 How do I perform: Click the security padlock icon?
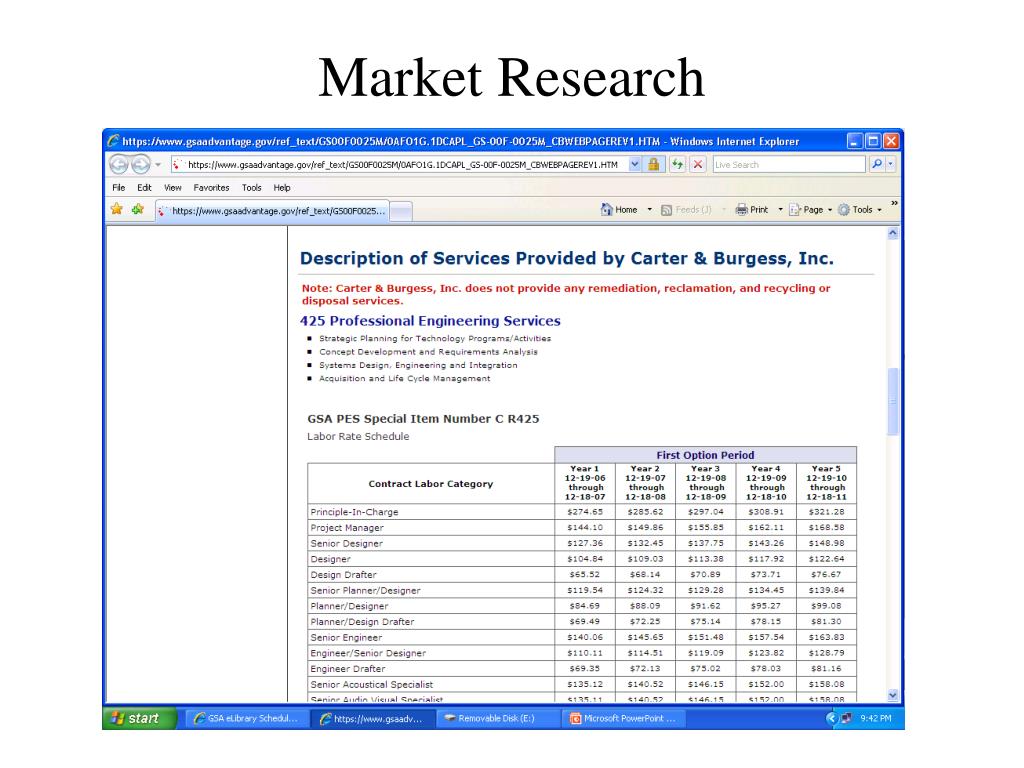pos(653,165)
